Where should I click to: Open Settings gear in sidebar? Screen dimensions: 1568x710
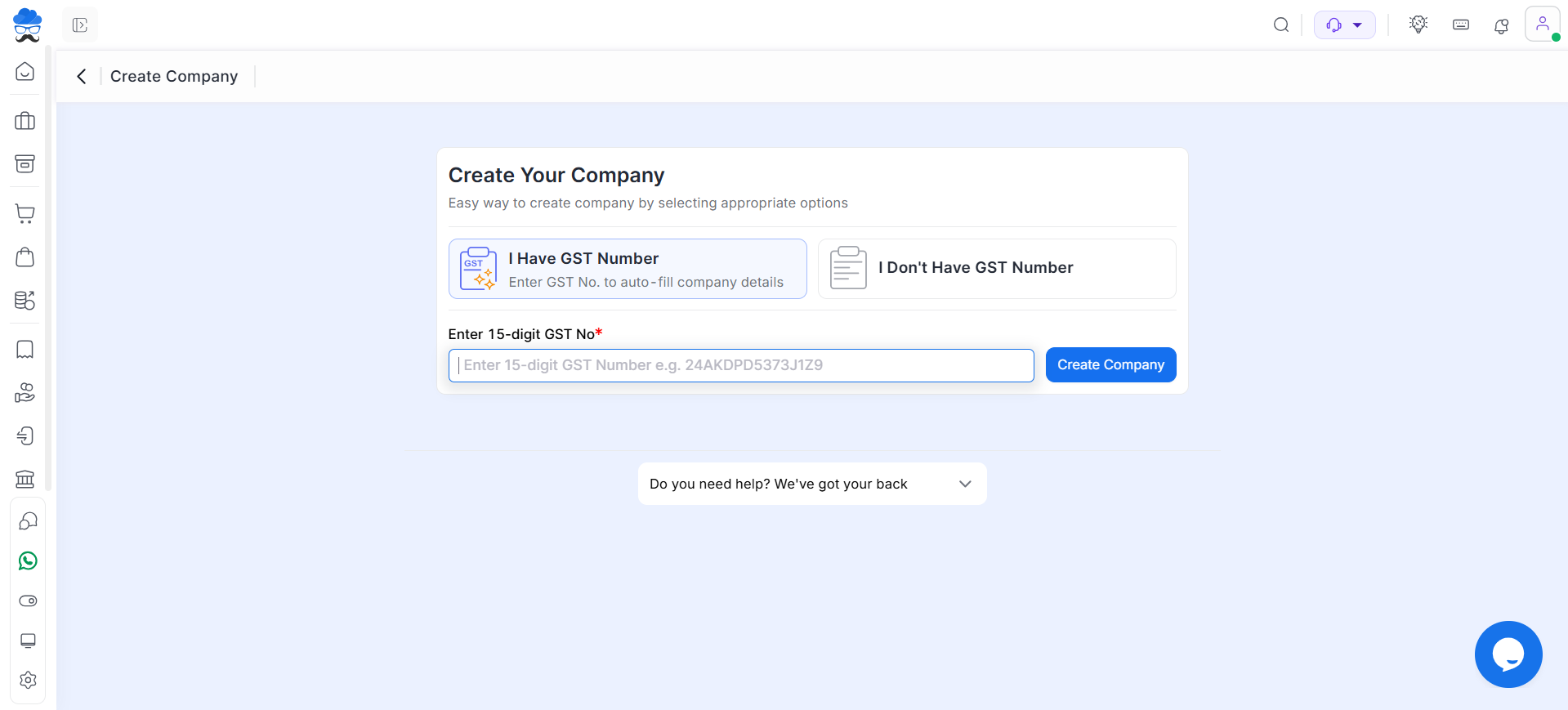28,680
